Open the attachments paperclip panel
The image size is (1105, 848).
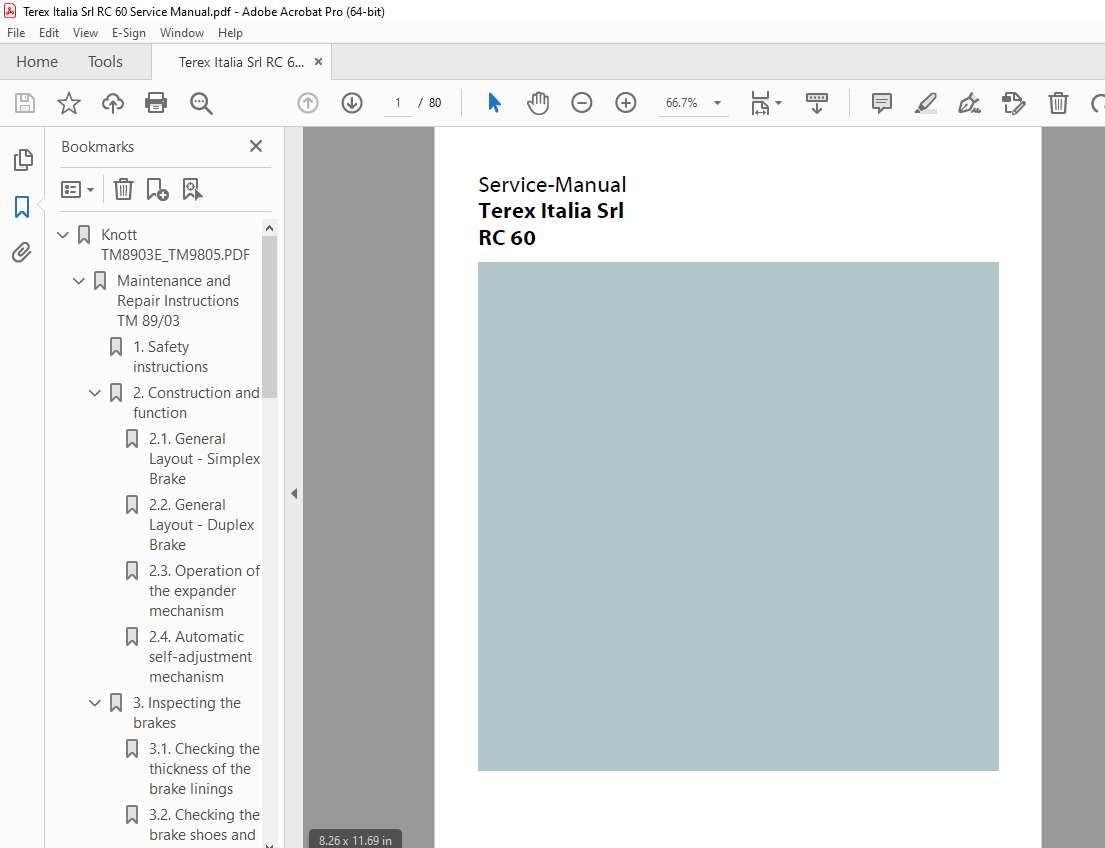(x=22, y=252)
